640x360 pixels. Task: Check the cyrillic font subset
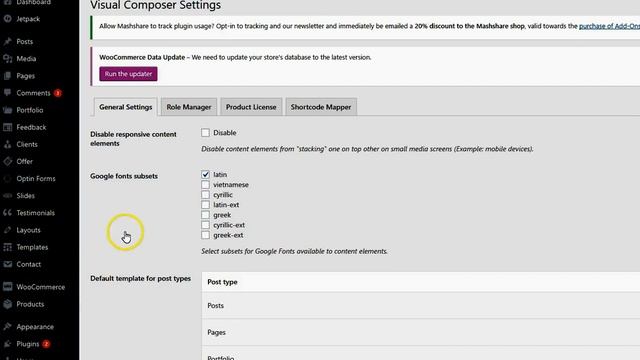[x=205, y=195]
